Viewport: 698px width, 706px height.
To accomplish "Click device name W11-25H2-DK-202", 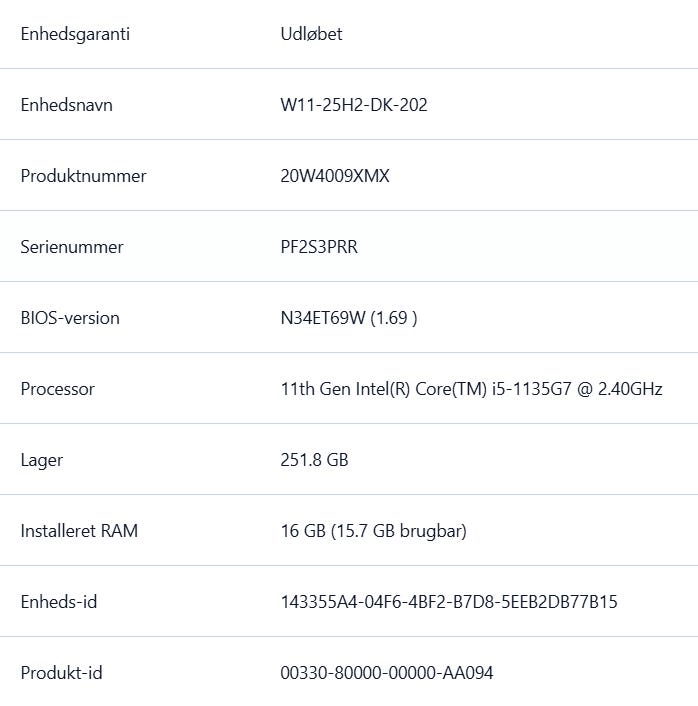I will (x=354, y=105).
